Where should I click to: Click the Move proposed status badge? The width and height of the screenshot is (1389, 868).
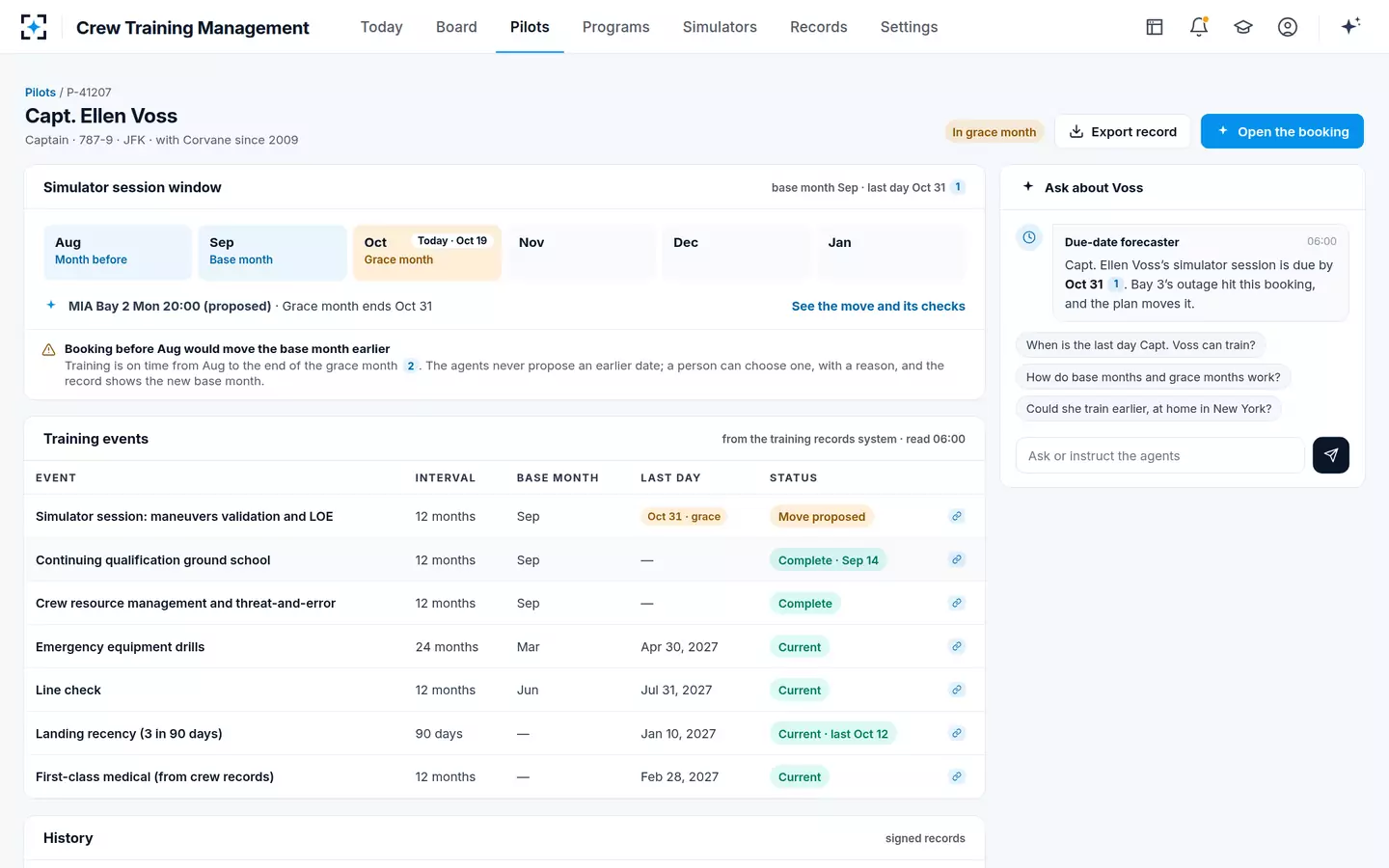pos(822,516)
